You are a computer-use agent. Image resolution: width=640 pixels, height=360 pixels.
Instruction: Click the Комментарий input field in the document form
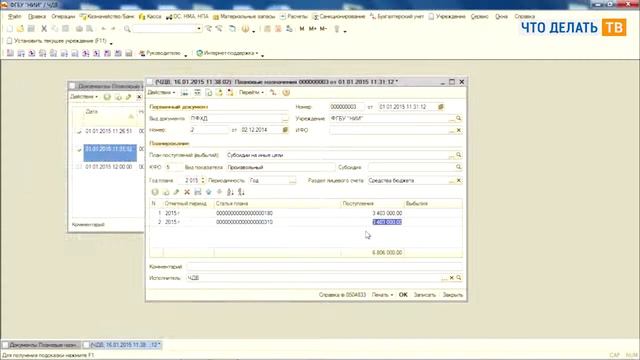pyautogui.click(x=324, y=267)
